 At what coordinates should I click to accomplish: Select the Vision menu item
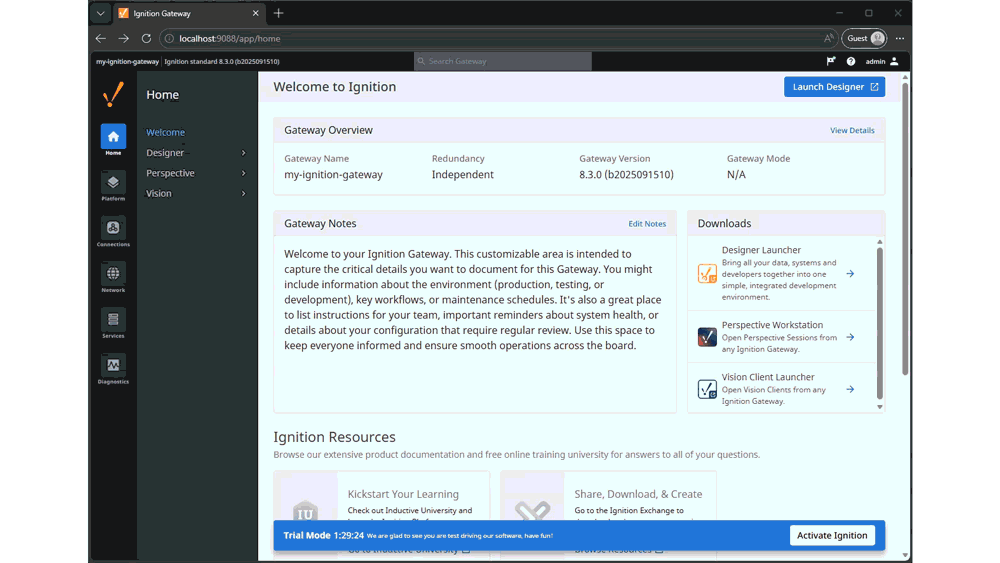click(x=159, y=193)
